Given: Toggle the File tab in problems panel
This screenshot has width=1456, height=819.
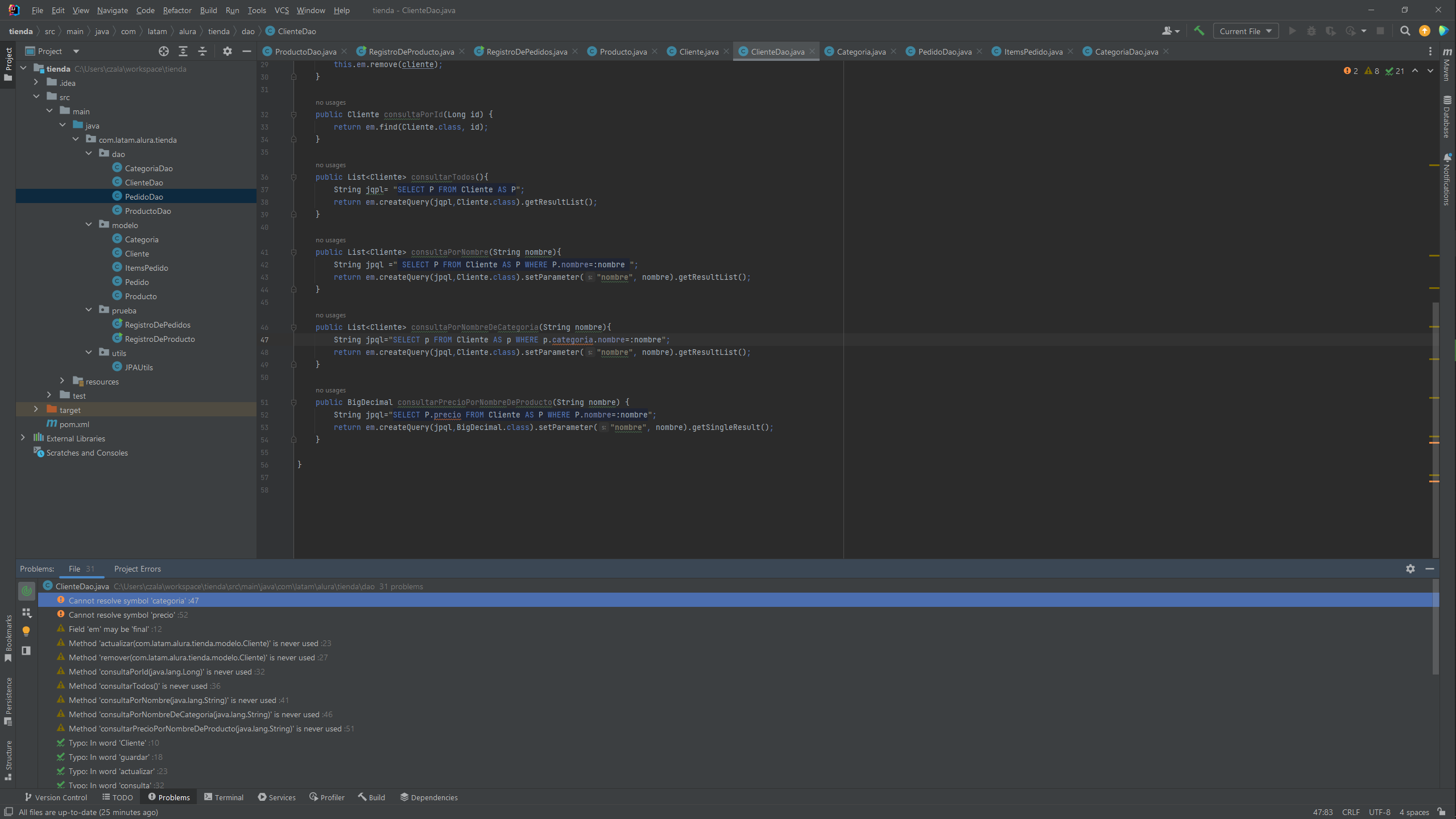Looking at the screenshot, I should (74, 569).
